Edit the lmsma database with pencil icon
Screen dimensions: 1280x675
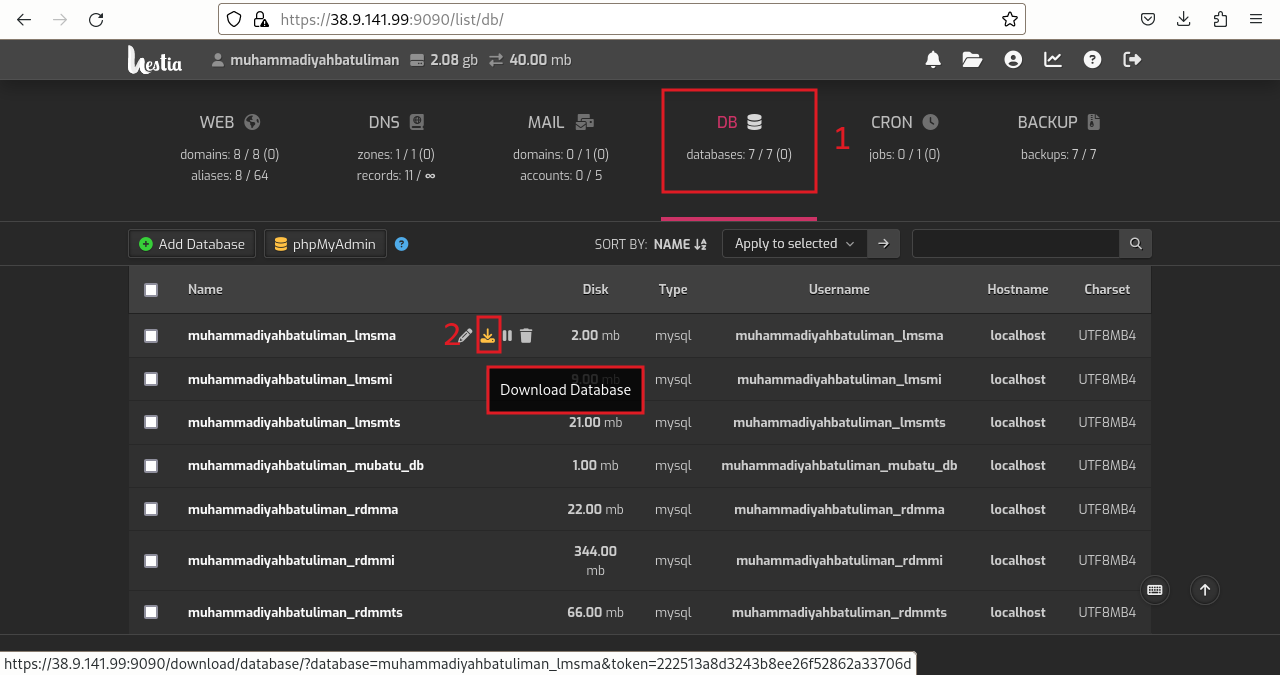[465, 336]
